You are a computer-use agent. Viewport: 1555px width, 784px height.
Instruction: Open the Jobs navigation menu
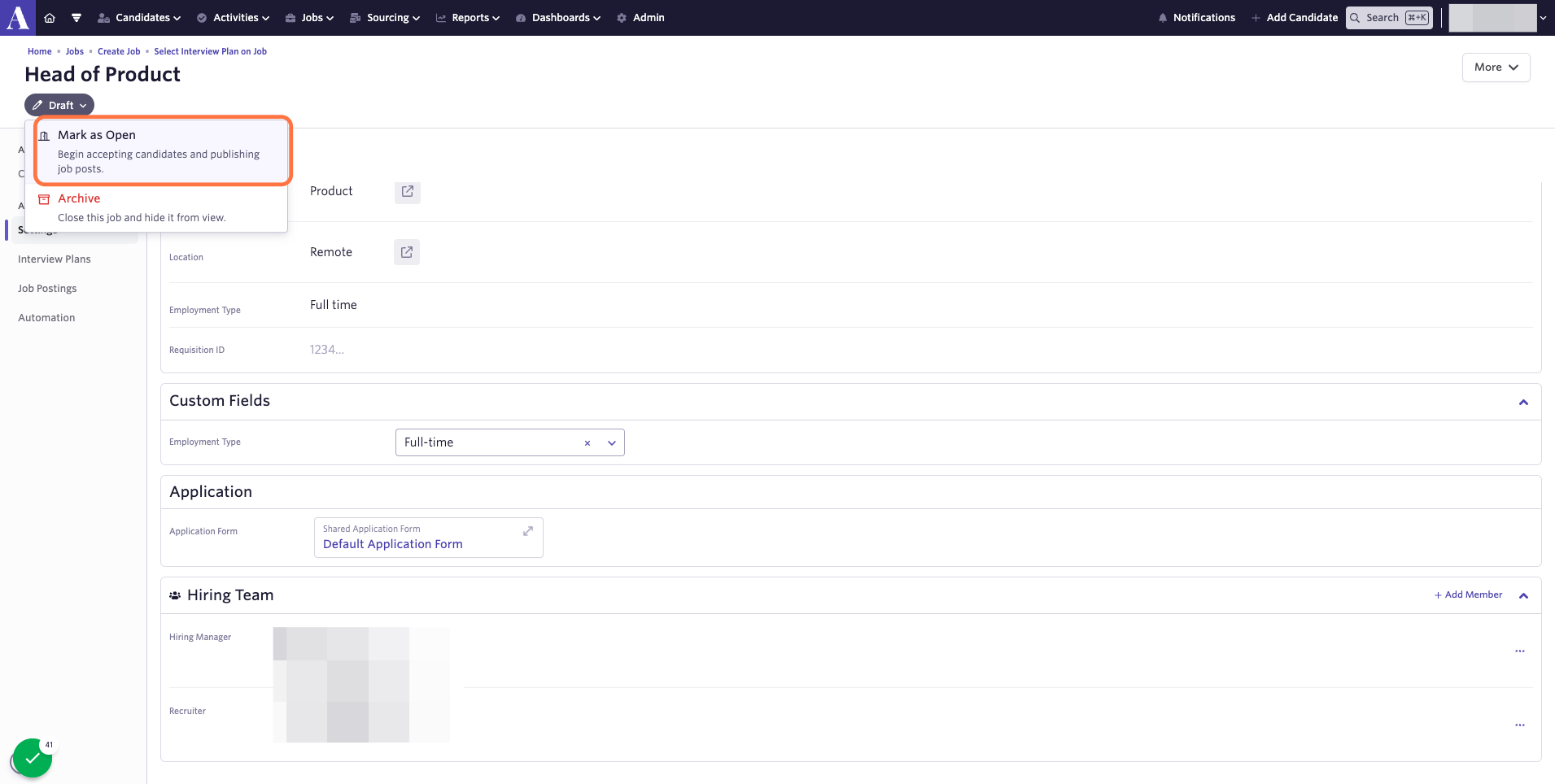pyautogui.click(x=309, y=18)
